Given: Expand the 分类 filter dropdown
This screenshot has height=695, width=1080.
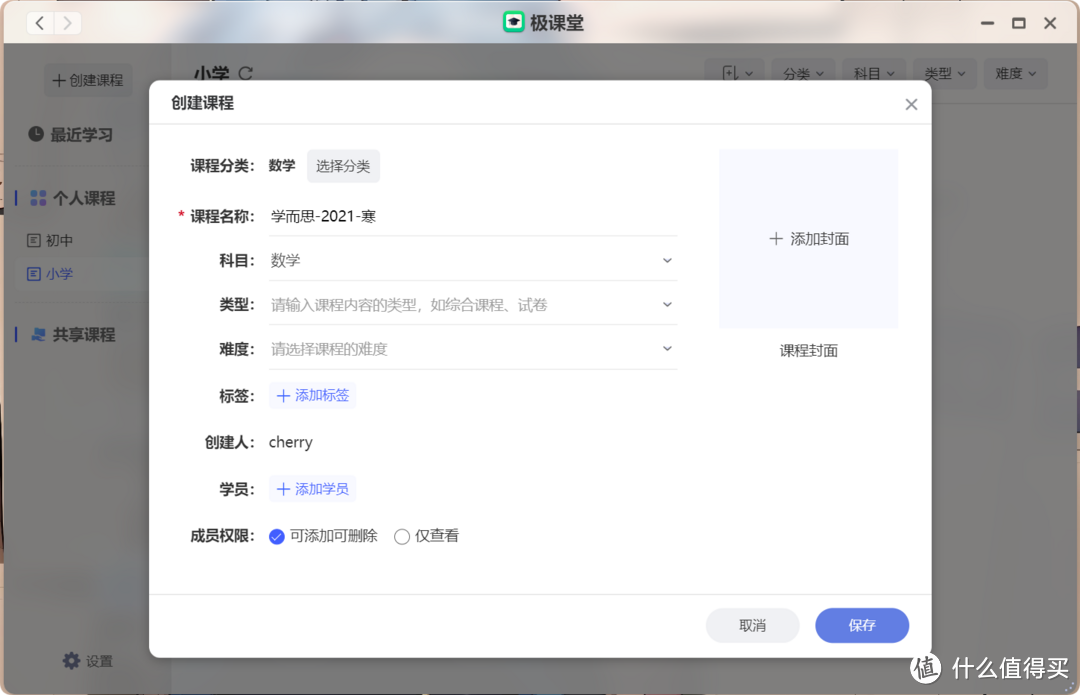Looking at the screenshot, I should click(x=803, y=73).
